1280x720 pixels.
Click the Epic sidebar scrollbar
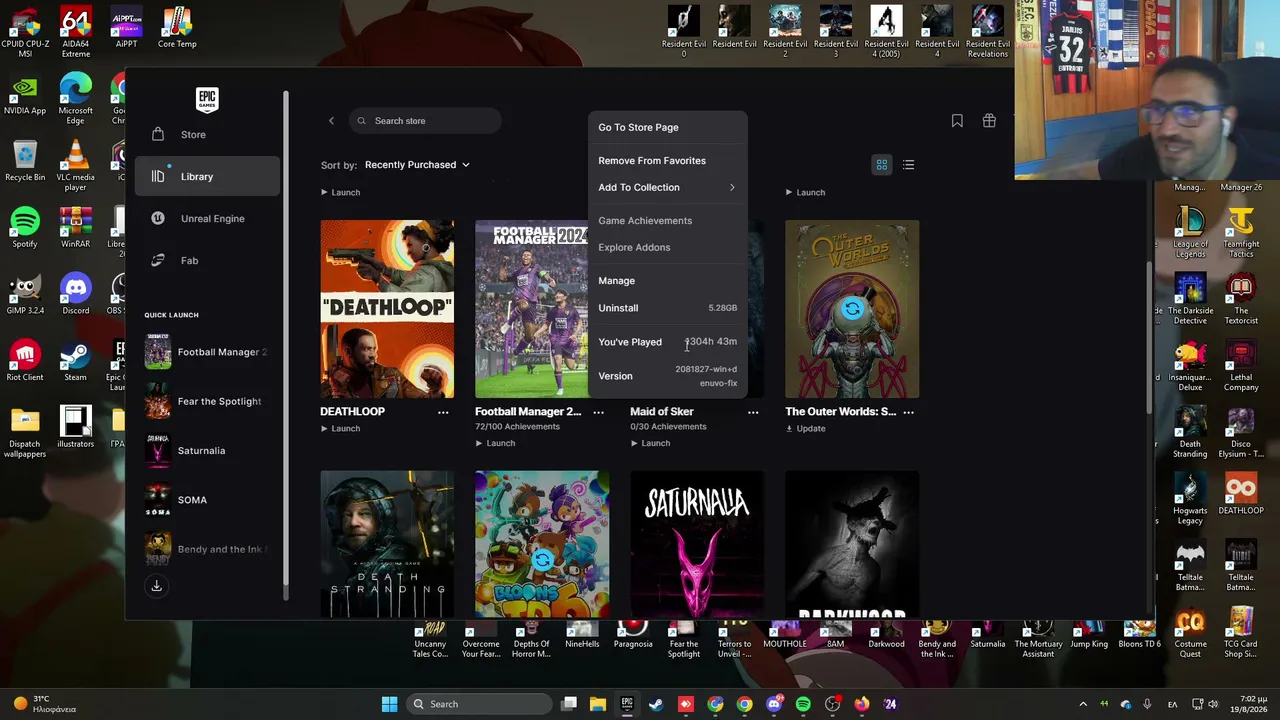click(286, 345)
